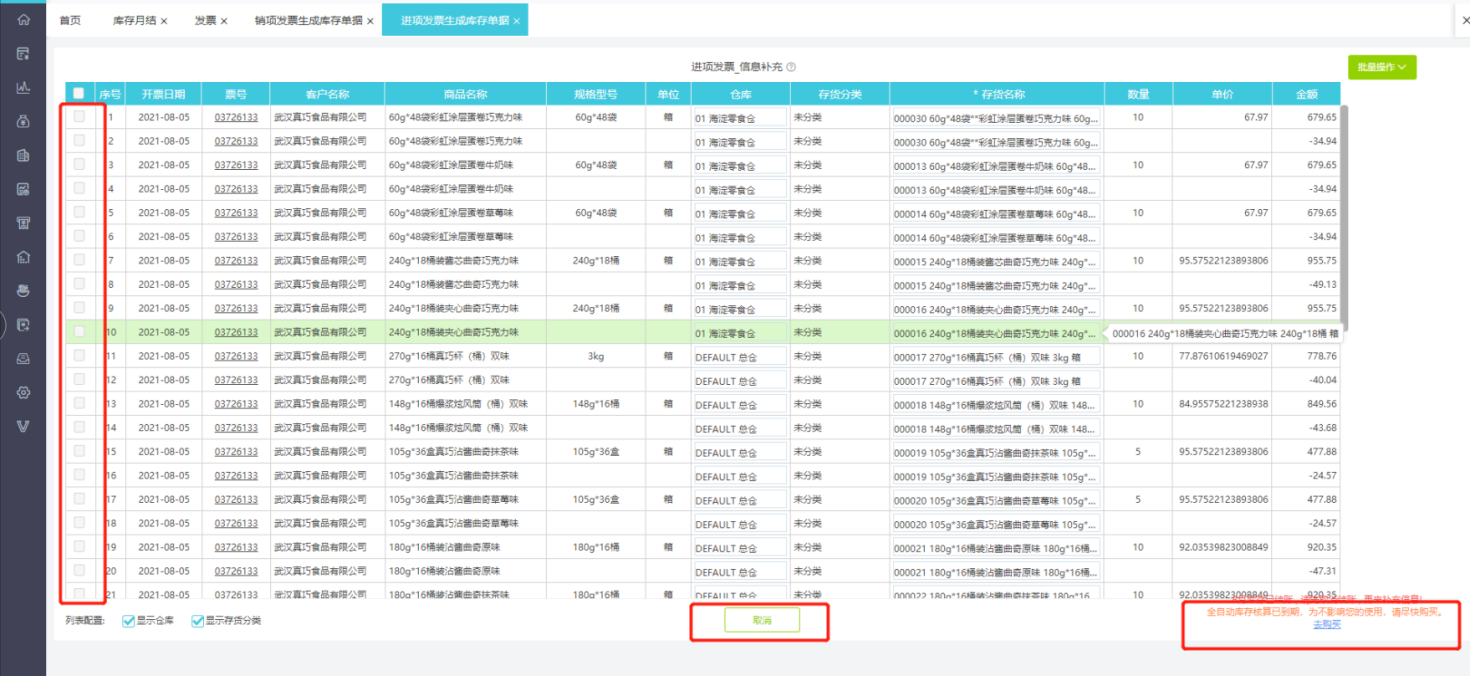This screenshot has width=1470, height=676.
Task: Close the 库存月结 tab with its X
Action: (x=164, y=21)
